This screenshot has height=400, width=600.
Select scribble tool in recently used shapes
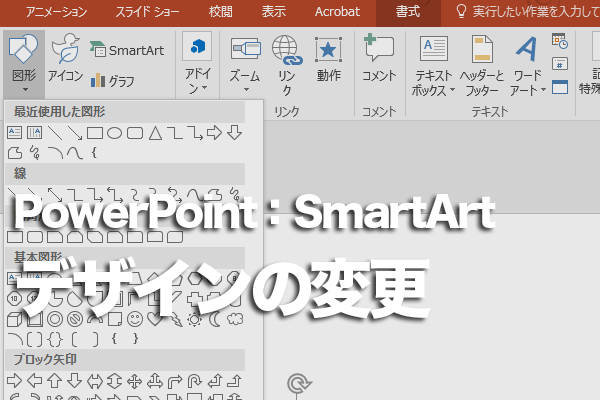click(x=35, y=153)
